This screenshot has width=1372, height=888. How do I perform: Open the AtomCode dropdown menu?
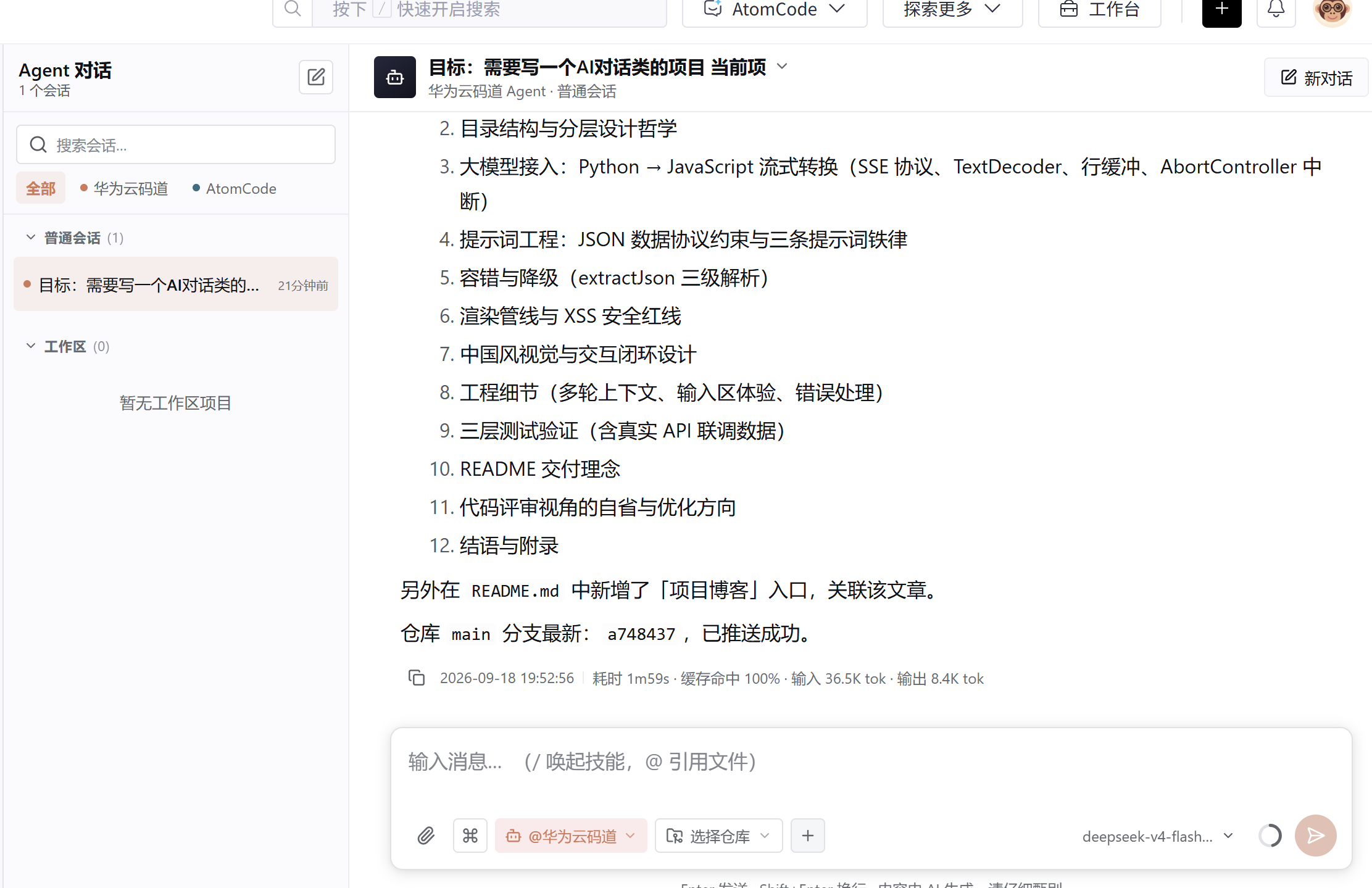pos(775,10)
